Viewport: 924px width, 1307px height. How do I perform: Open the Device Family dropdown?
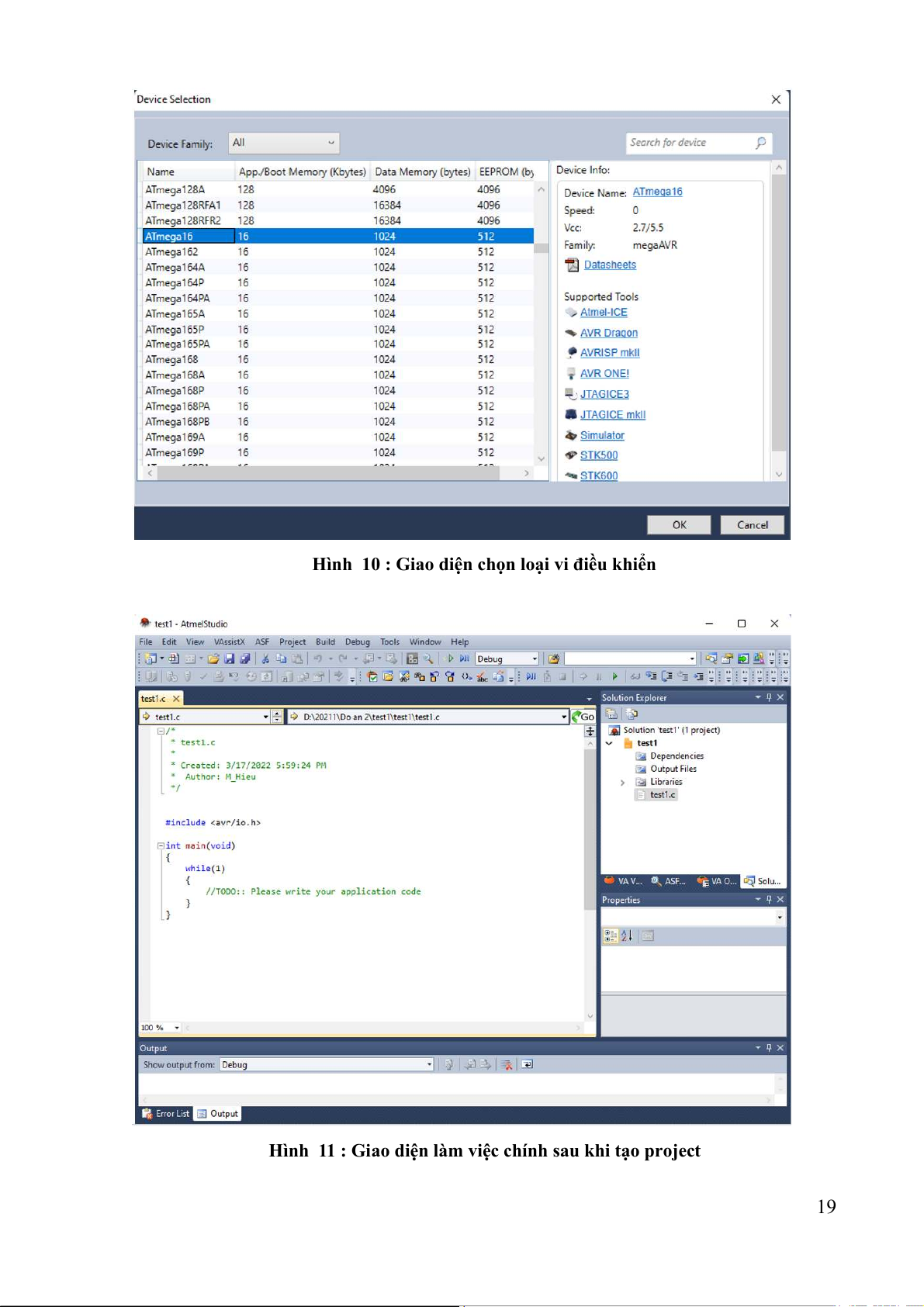coord(284,143)
